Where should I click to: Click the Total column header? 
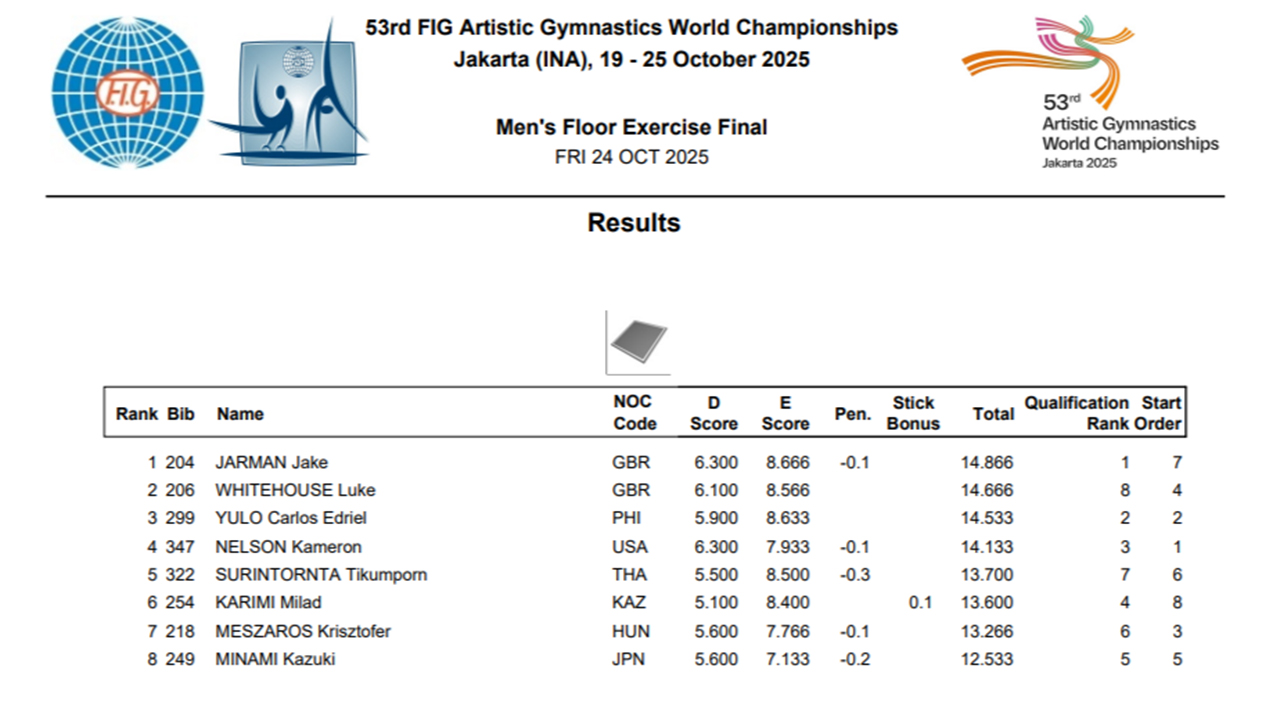993,414
